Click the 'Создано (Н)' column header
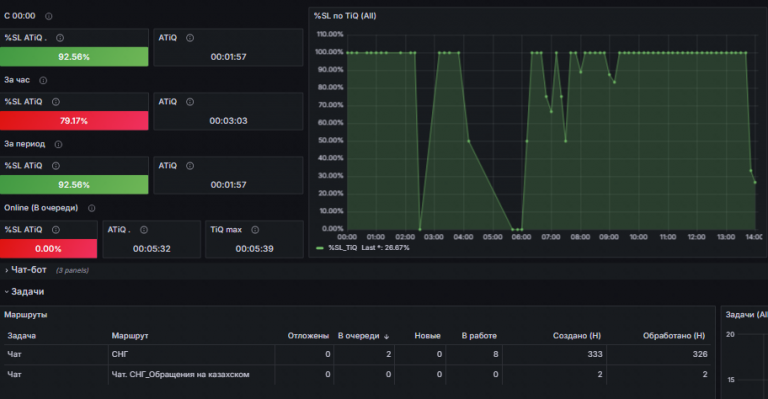This screenshot has height=399, width=768. coord(577,336)
